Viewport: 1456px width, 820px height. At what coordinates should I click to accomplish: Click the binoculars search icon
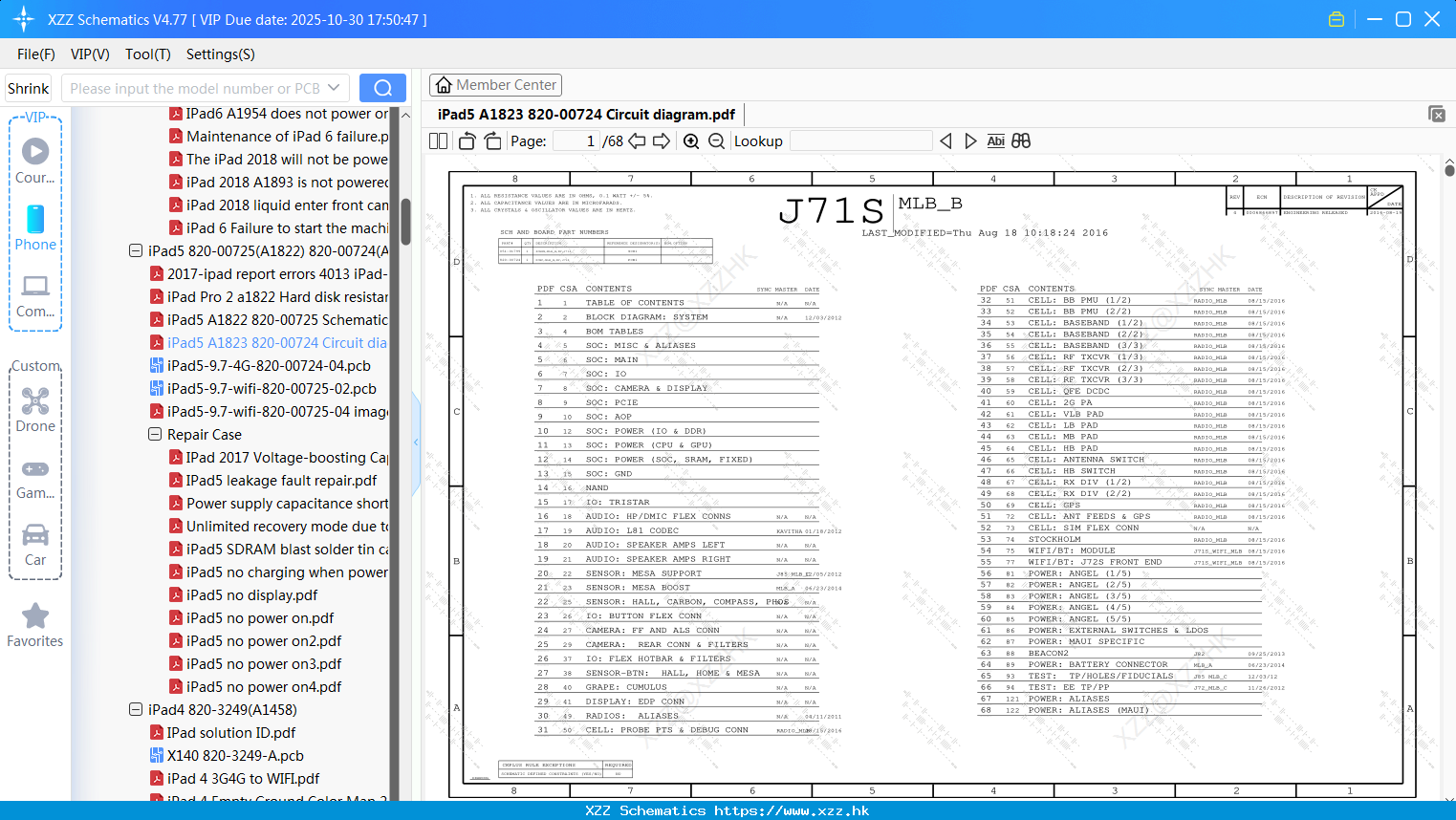click(x=1021, y=141)
